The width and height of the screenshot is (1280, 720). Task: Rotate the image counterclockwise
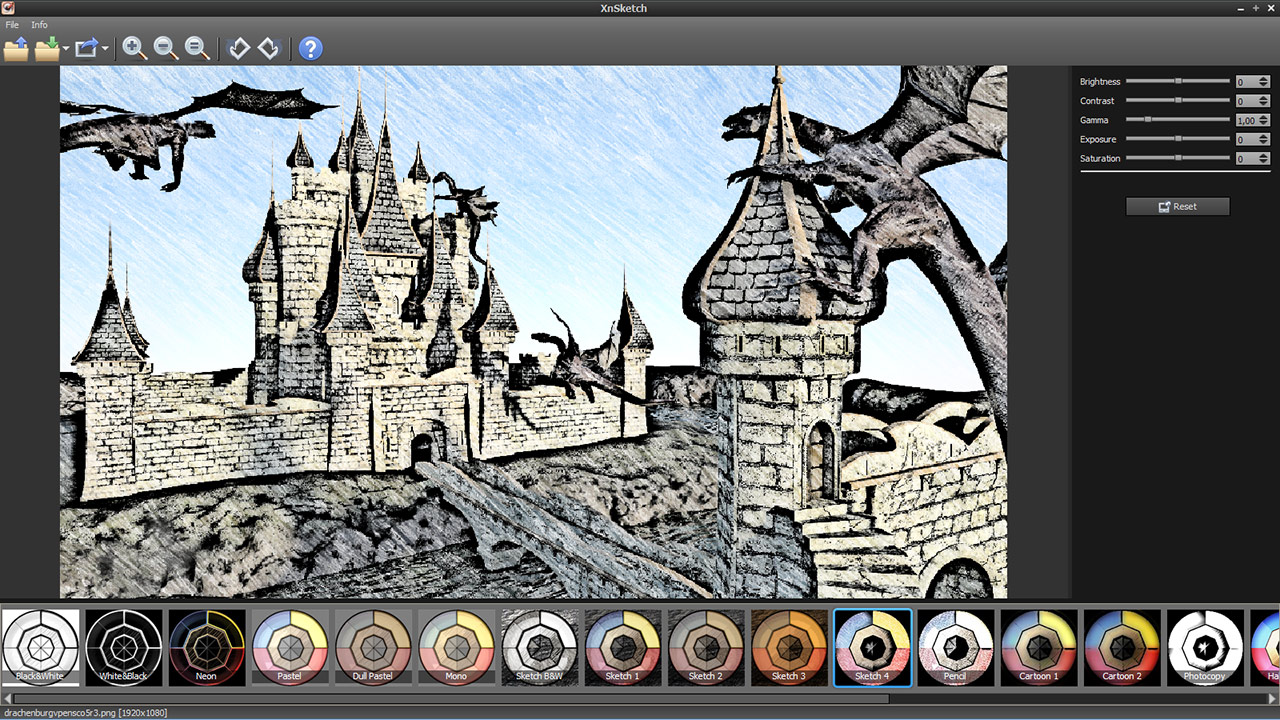[x=238, y=48]
